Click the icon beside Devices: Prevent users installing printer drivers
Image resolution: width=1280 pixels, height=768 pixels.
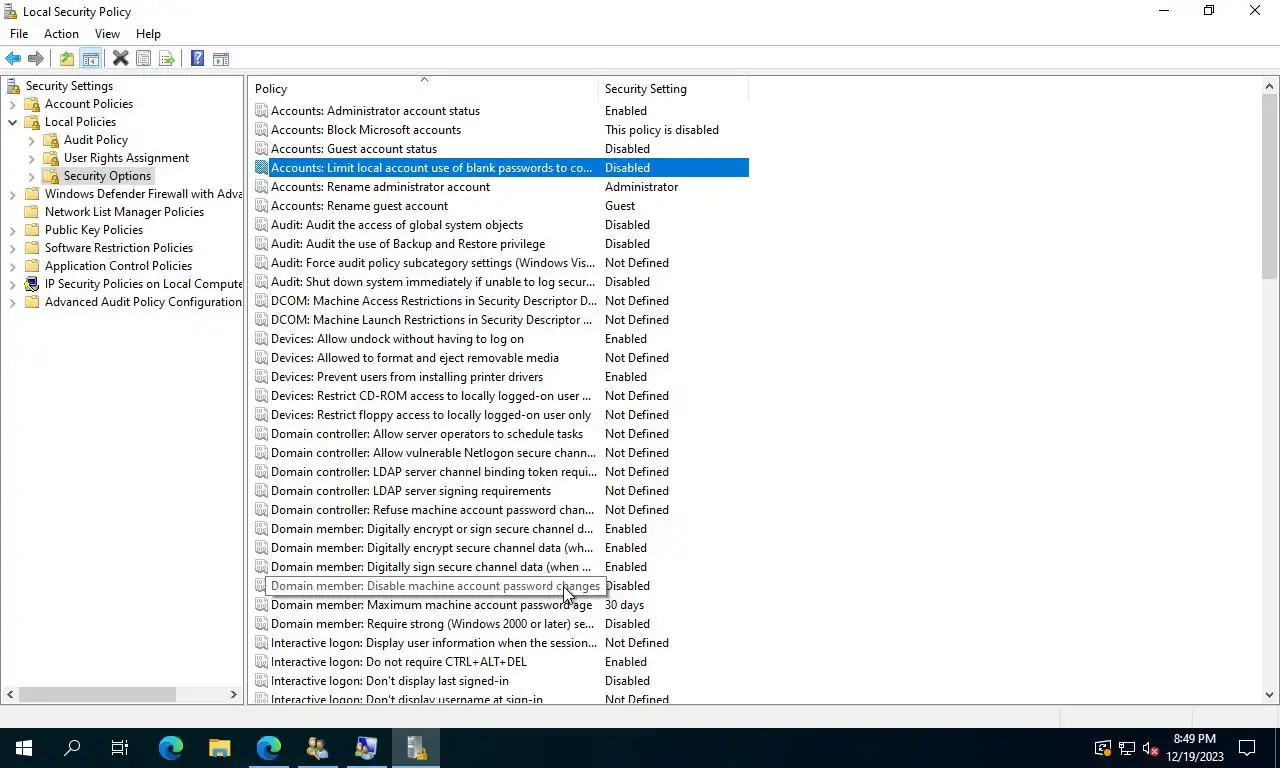click(x=261, y=377)
